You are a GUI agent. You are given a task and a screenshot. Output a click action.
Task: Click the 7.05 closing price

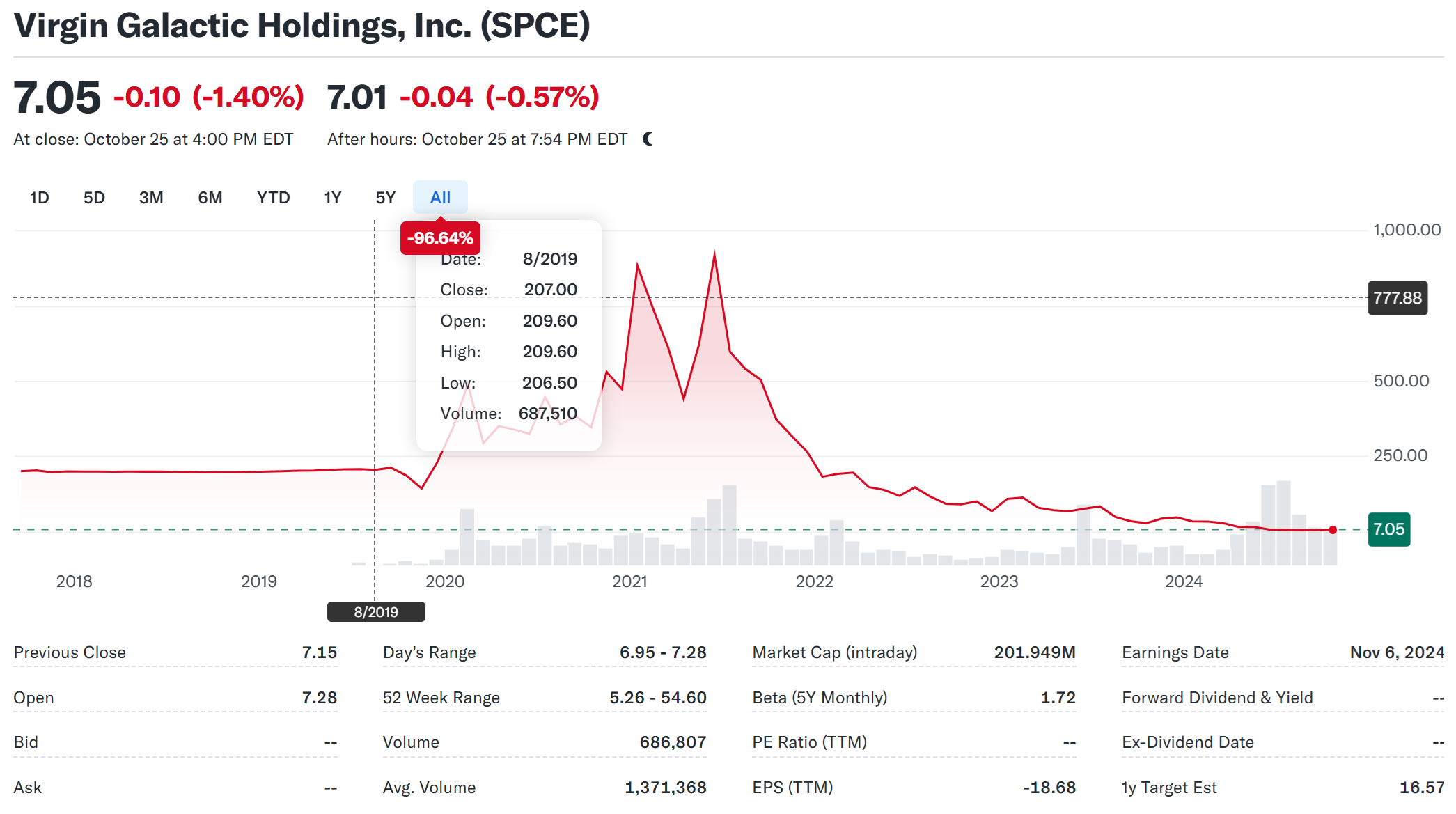pyautogui.click(x=57, y=97)
